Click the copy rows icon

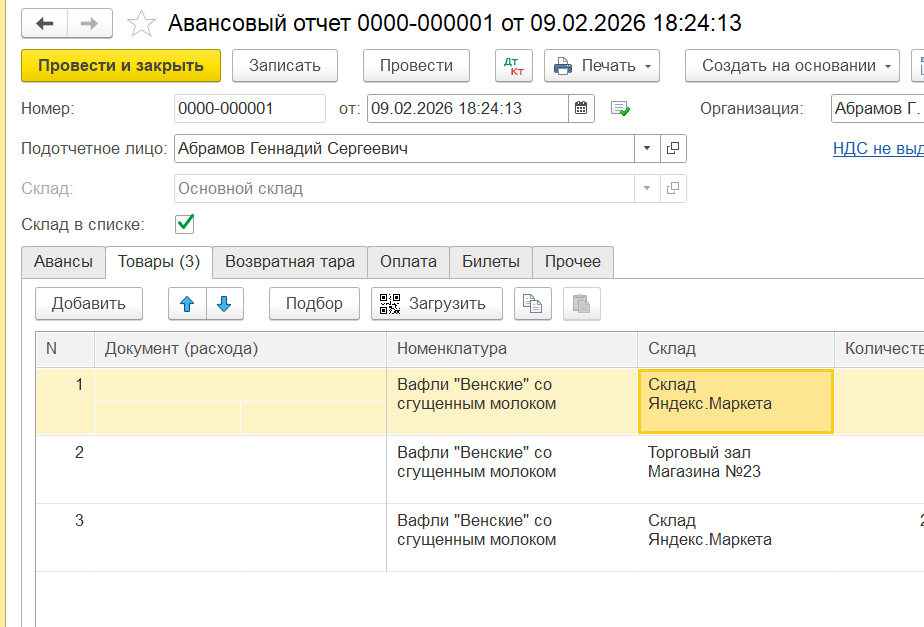point(533,304)
